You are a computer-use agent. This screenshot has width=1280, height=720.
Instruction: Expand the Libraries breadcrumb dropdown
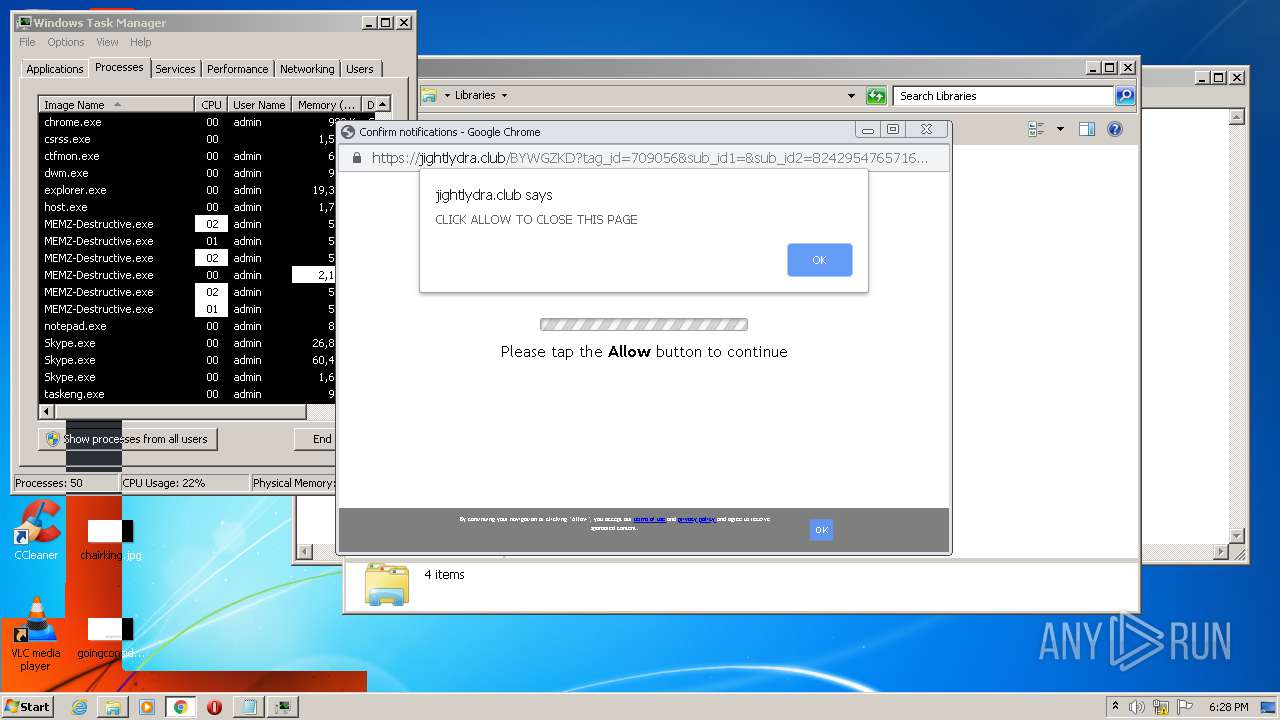504,96
